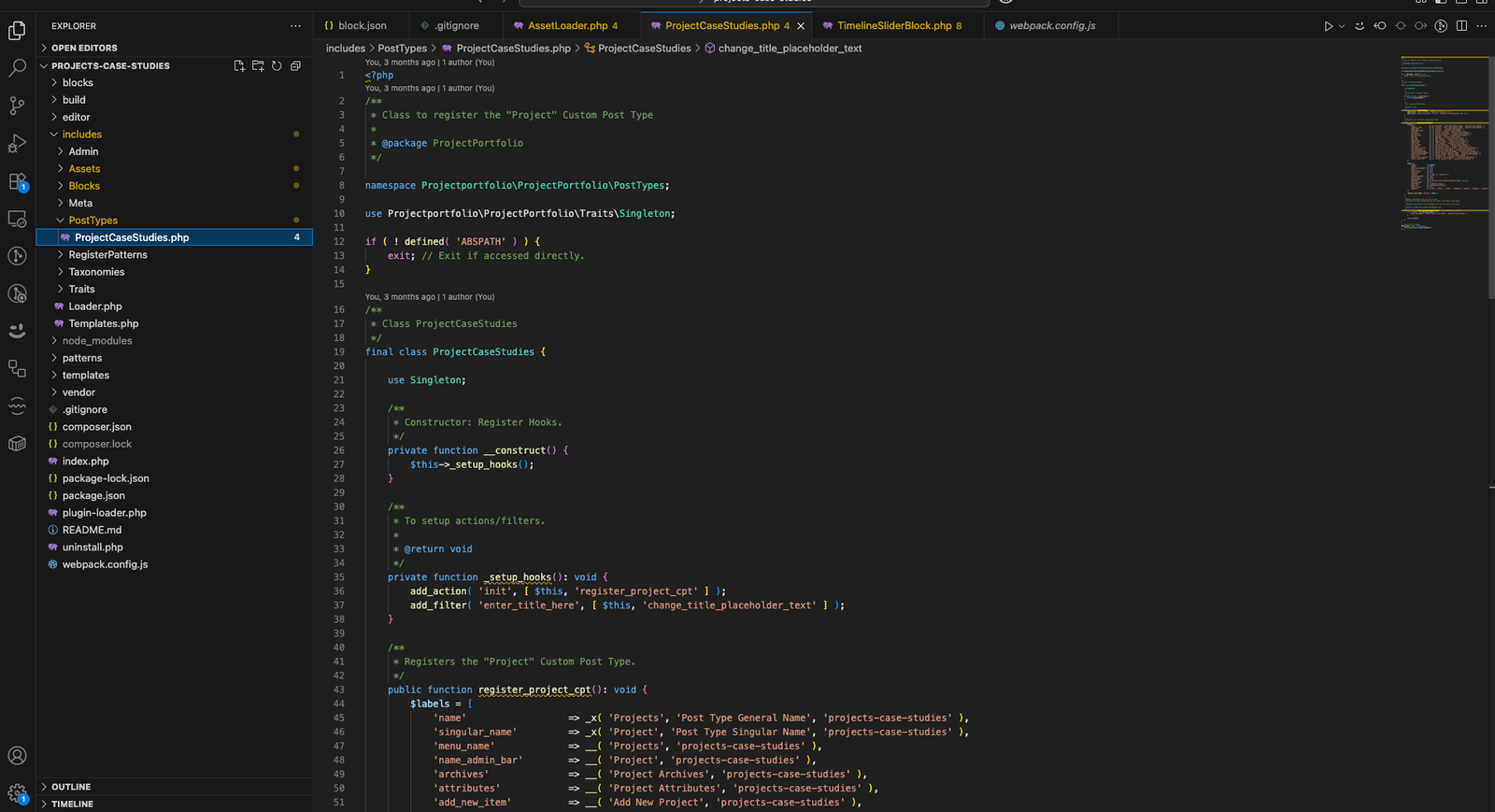Click the Run Code play button
This screenshot has width=1495, height=812.
1328,26
